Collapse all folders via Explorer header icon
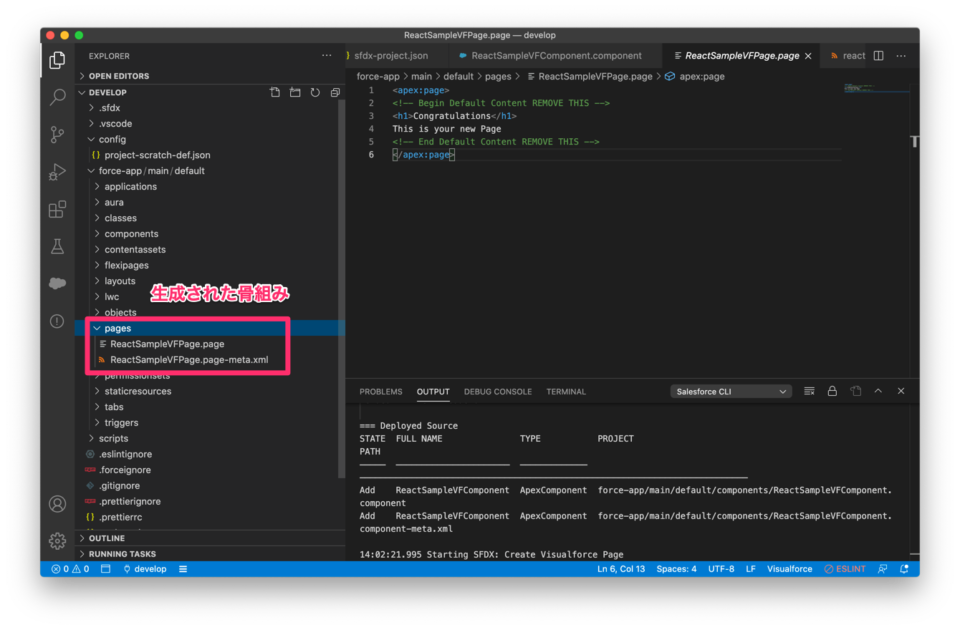Screen dimensions: 960x630 334,92
